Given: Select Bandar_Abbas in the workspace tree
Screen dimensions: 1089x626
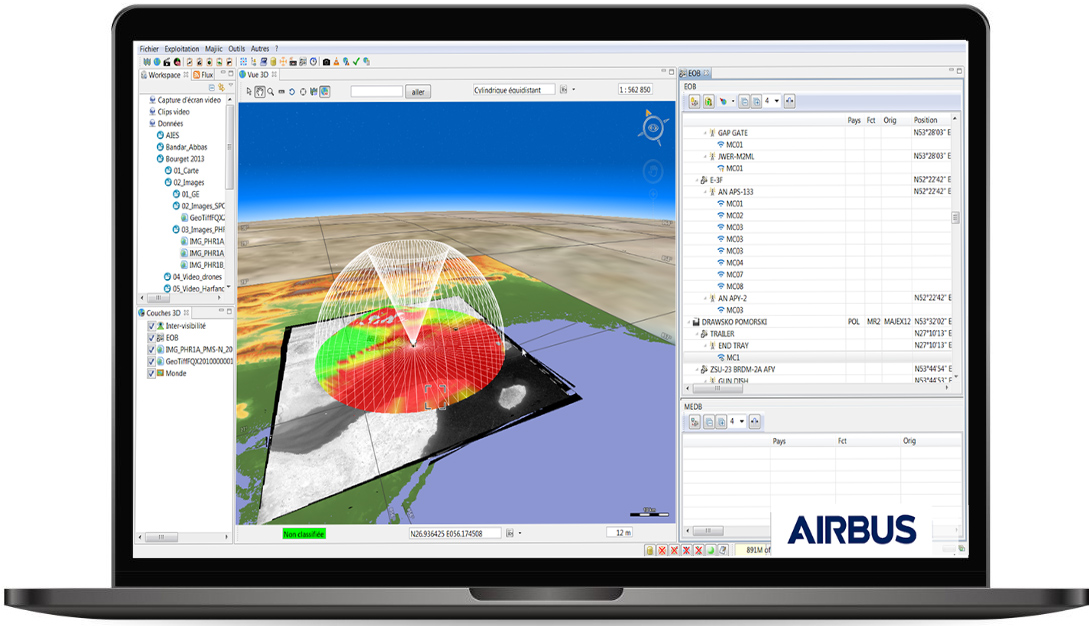Looking at the screenshot, I should [186, 147].
